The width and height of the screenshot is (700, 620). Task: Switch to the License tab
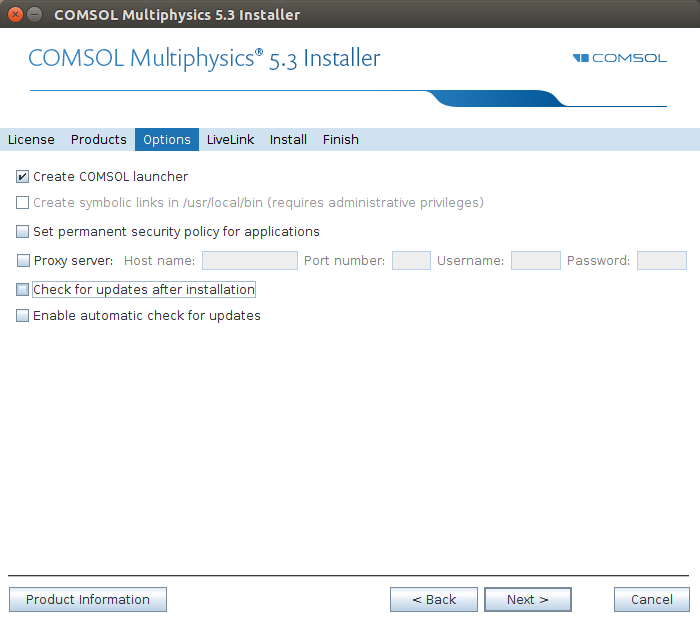pyautogui.click(x=31, y=140)
